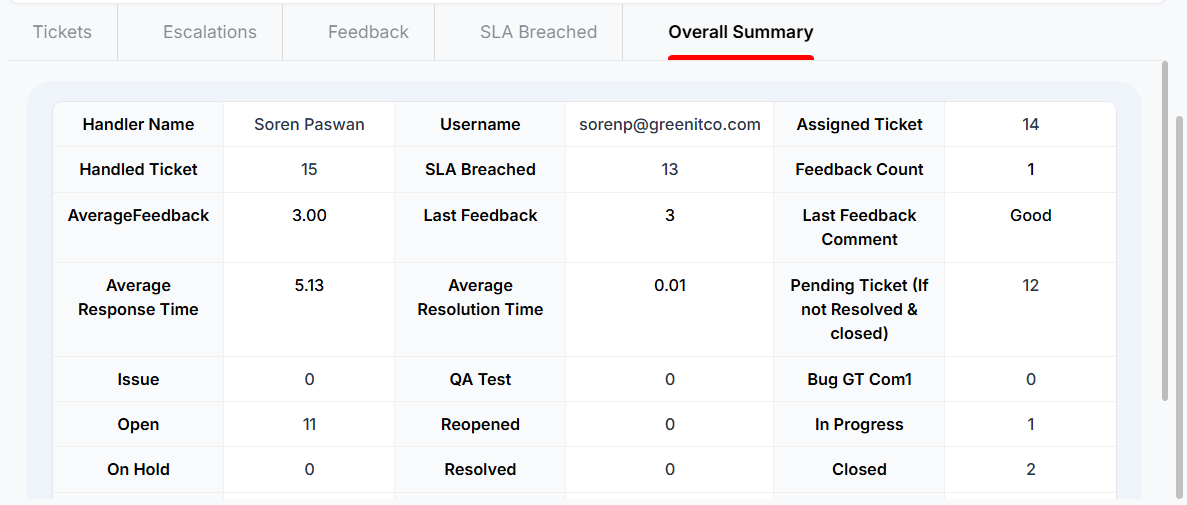Click the Last Feedback Comment label

tap(859, 227)
